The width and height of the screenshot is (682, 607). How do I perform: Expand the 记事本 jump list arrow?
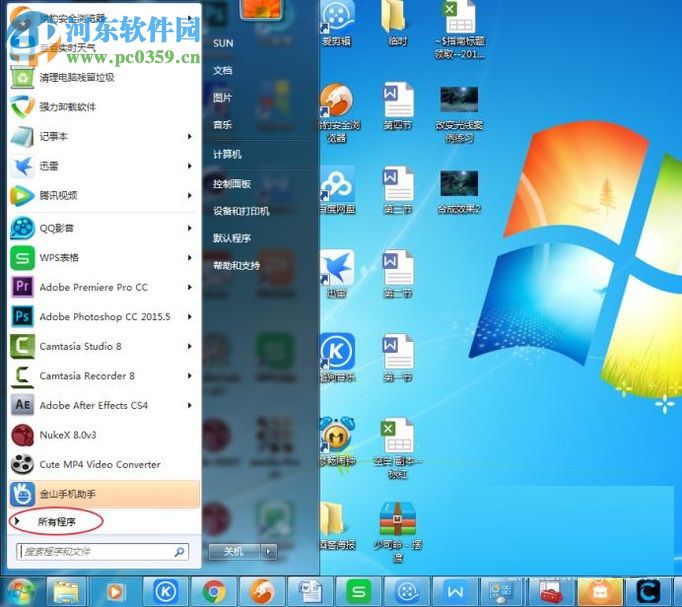(x=190, y=137)
